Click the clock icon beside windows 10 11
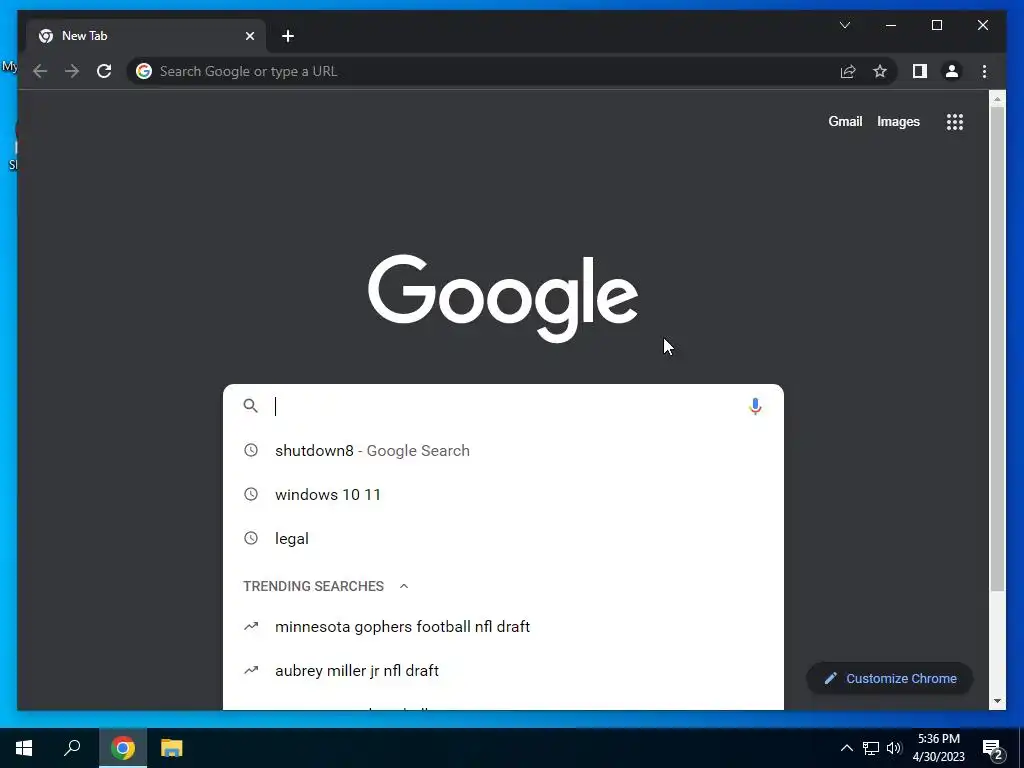Viewport: 1024px width, 768px height. pyautogui.click(x=251, y=494)
